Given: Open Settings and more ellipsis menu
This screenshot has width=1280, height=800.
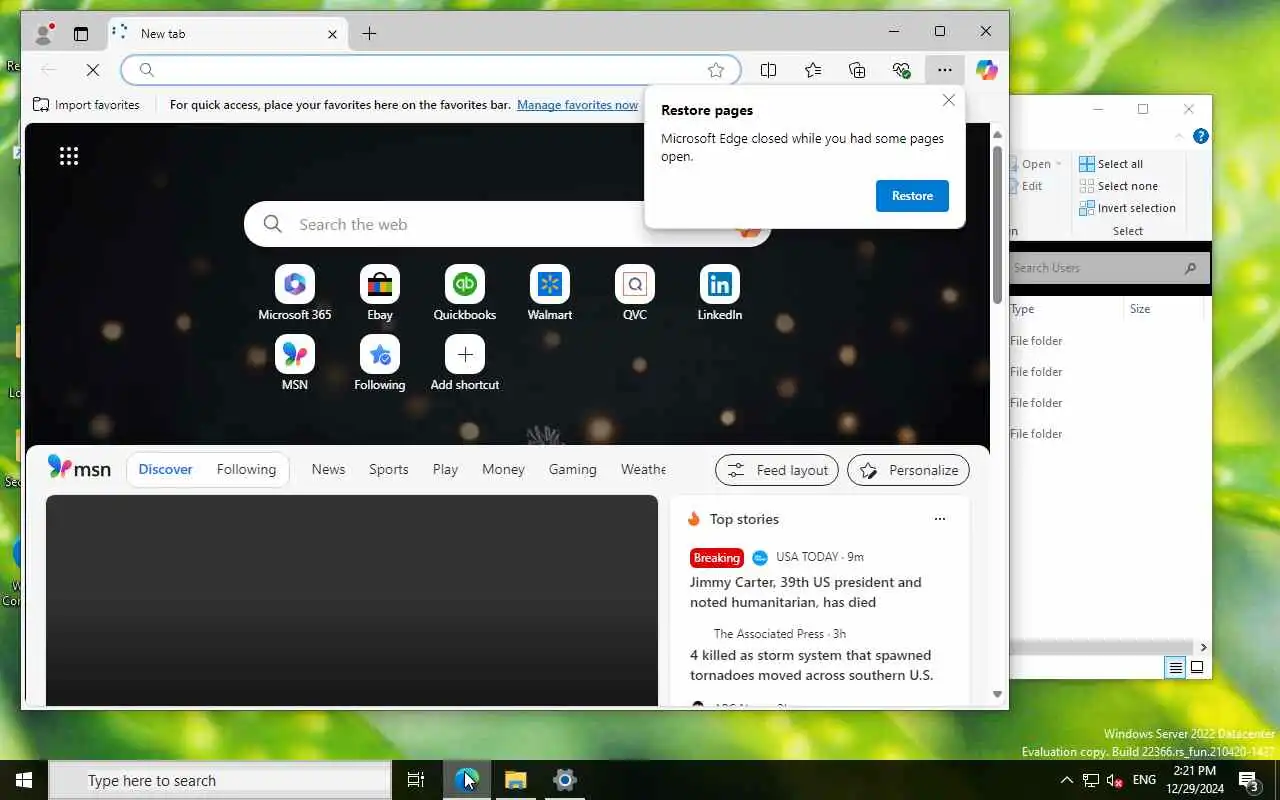Looking at the screenshot, I should pyautogui.click(x=944, y=70).
